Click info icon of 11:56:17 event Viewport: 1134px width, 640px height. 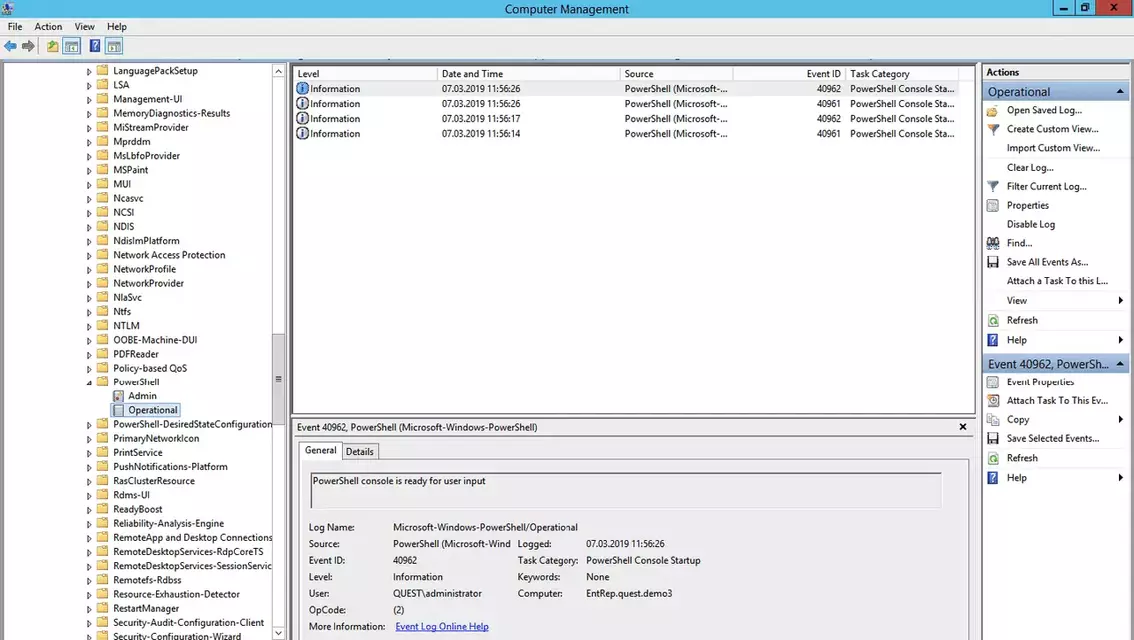(x=302, y=119)
